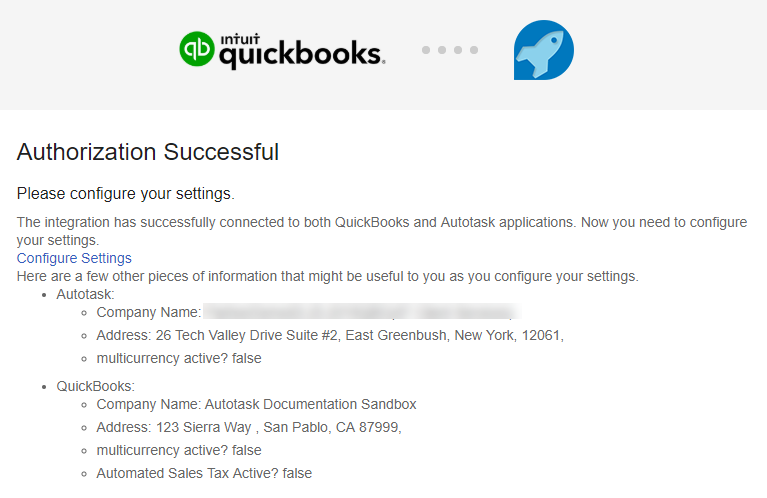767x498 pixels.
Task: Click the Please configure your settings subheading
Action: point(126,194)
